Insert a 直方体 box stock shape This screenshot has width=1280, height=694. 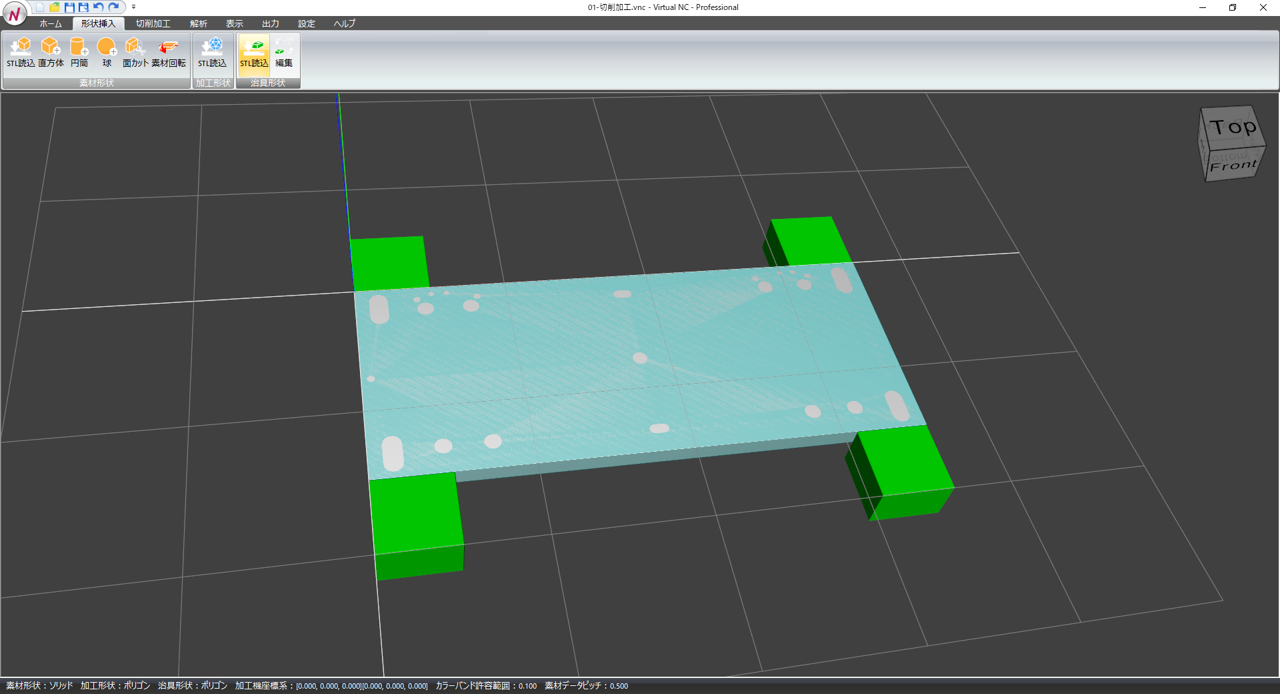(50, 52)
